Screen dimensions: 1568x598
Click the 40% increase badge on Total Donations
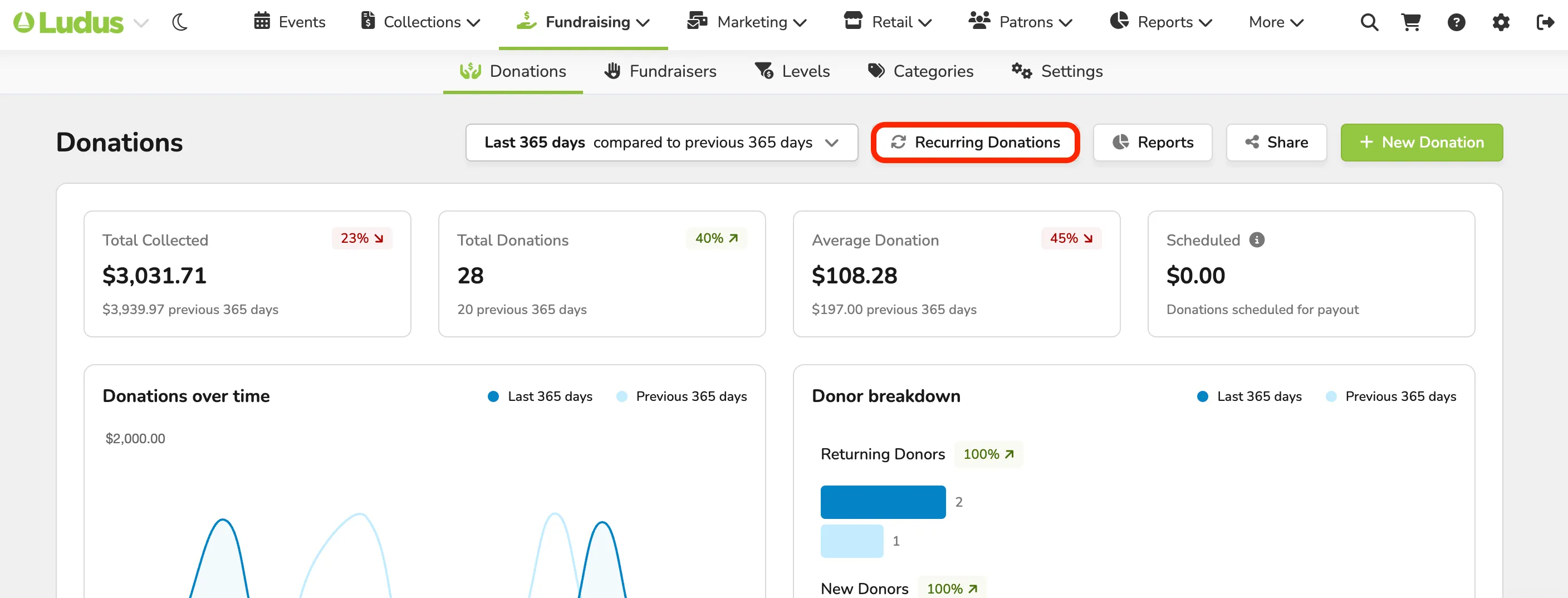717,238
